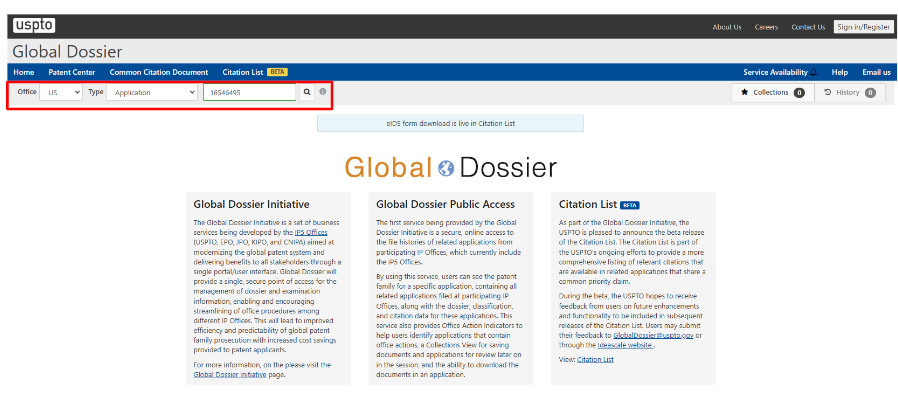Click the Service Availability bell icon
This screenshot has height=407, width=898.
[x=814, y=73]
